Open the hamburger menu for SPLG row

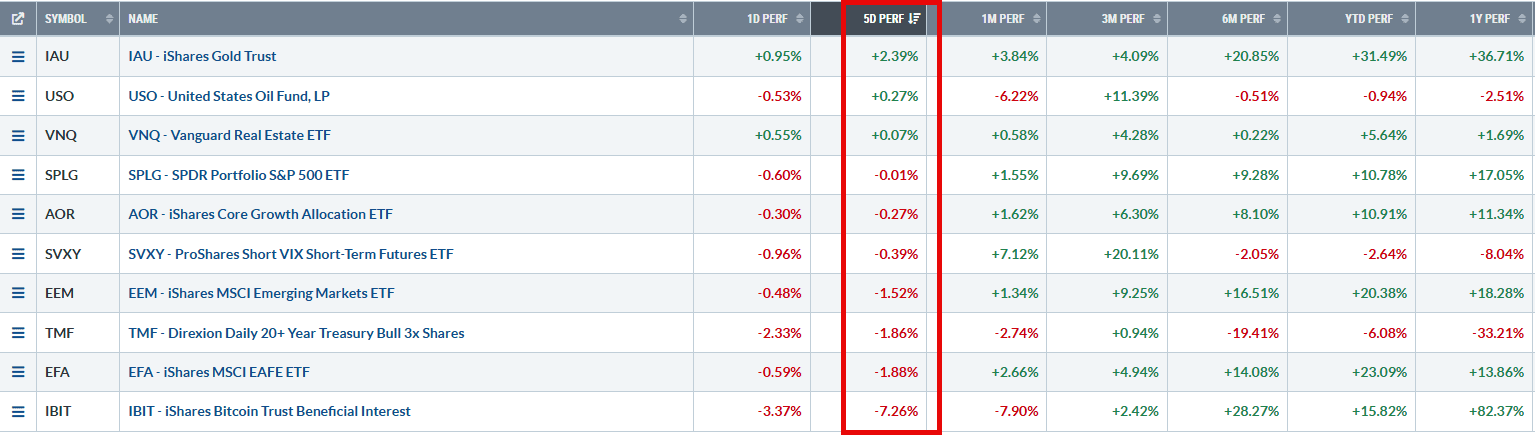point(17,175)
